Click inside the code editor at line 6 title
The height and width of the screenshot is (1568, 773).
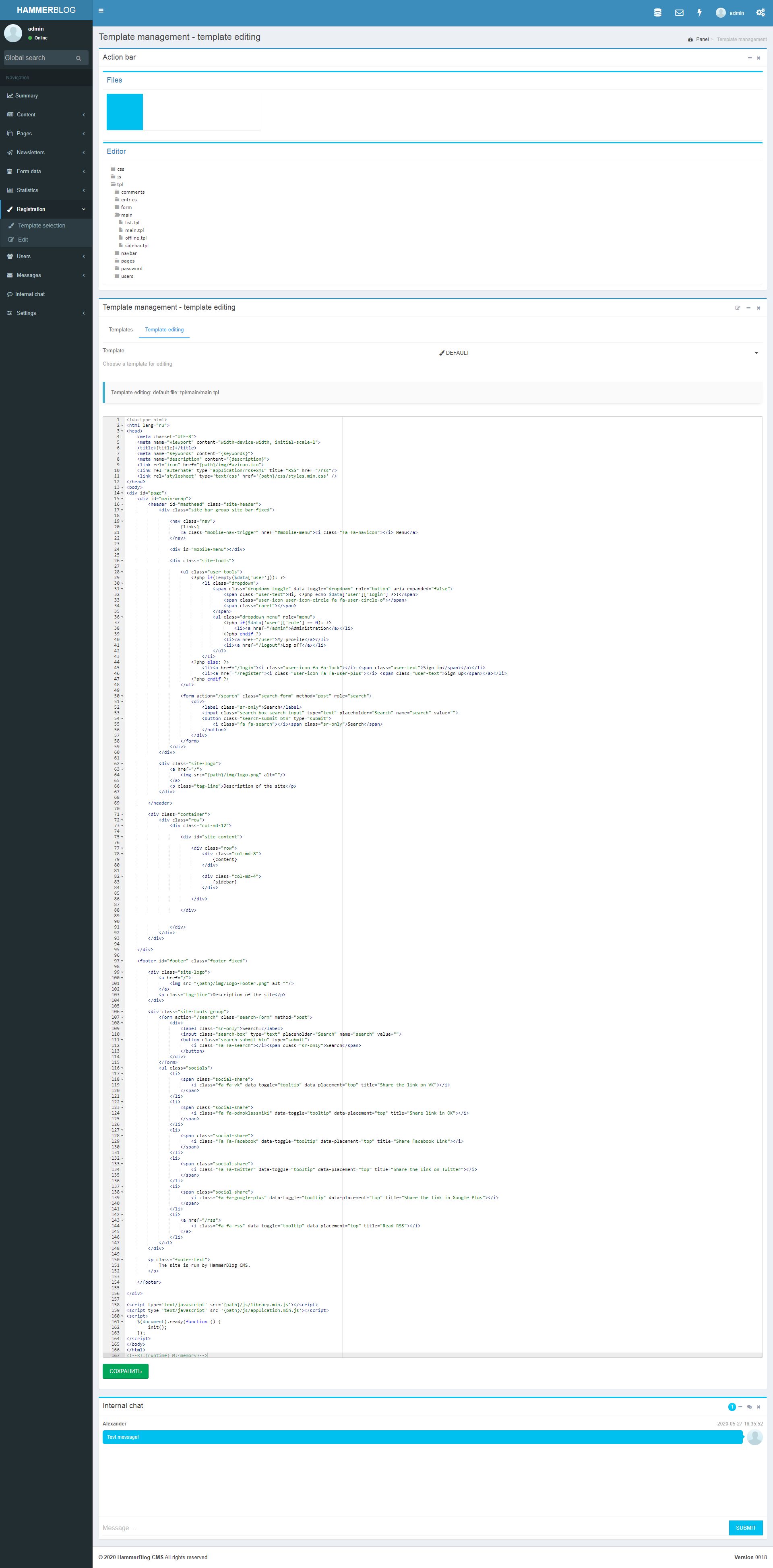[167, 448]
